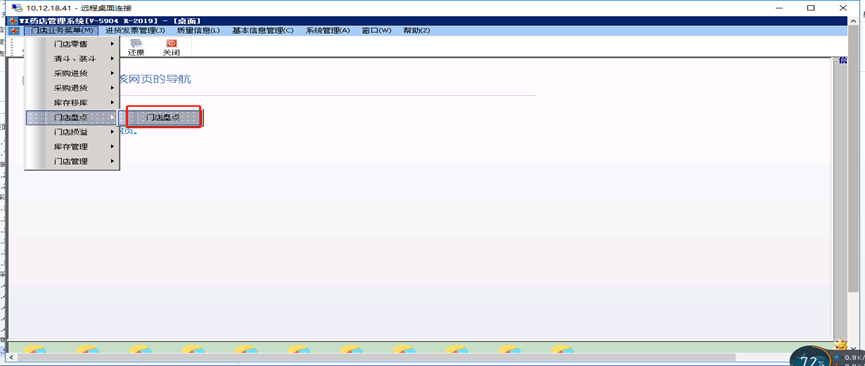Open the 系统管理(A) menu
This screenshot has width=865, height=366.
(x=328, y=30)
